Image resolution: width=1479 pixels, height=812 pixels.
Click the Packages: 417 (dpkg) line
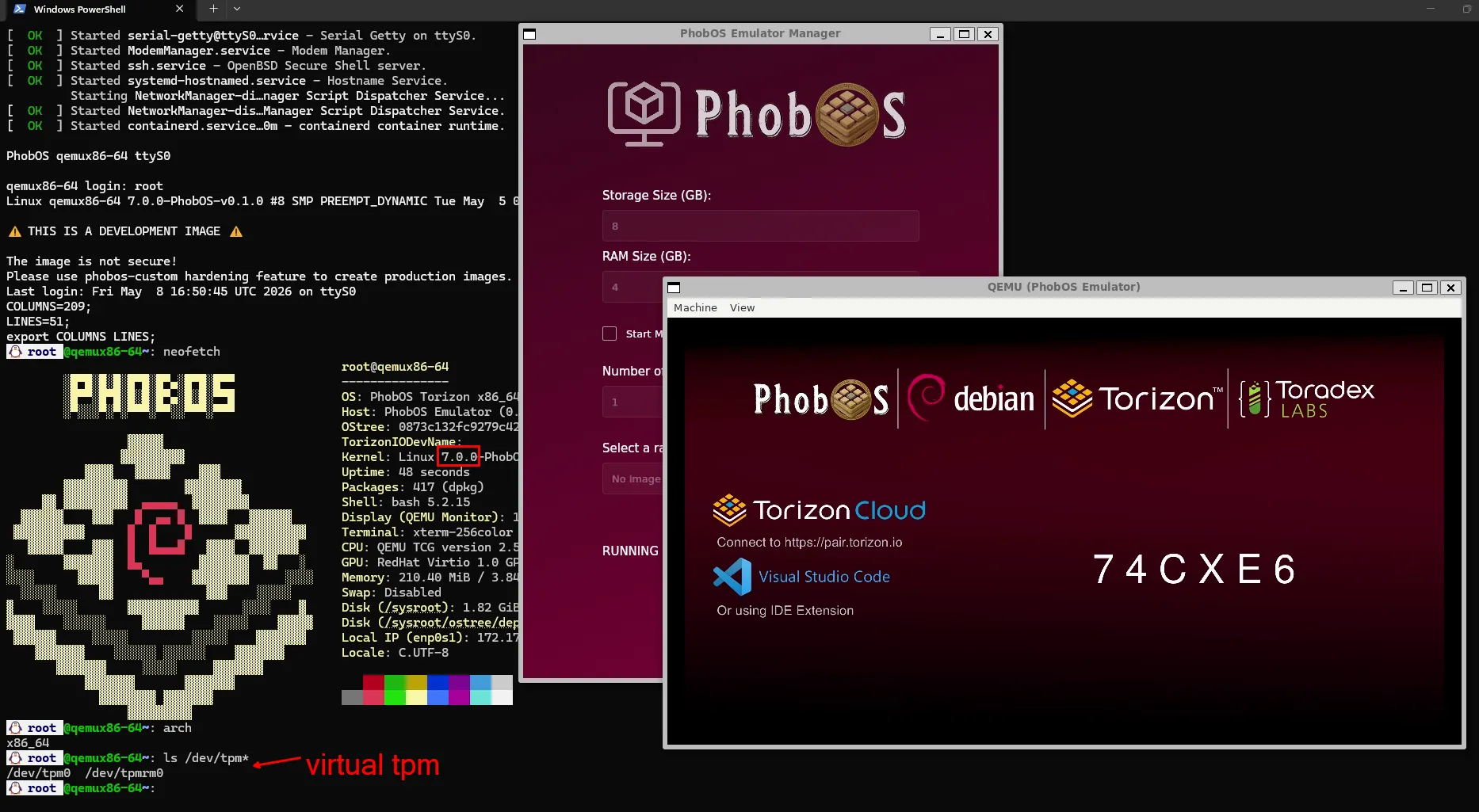412,487
